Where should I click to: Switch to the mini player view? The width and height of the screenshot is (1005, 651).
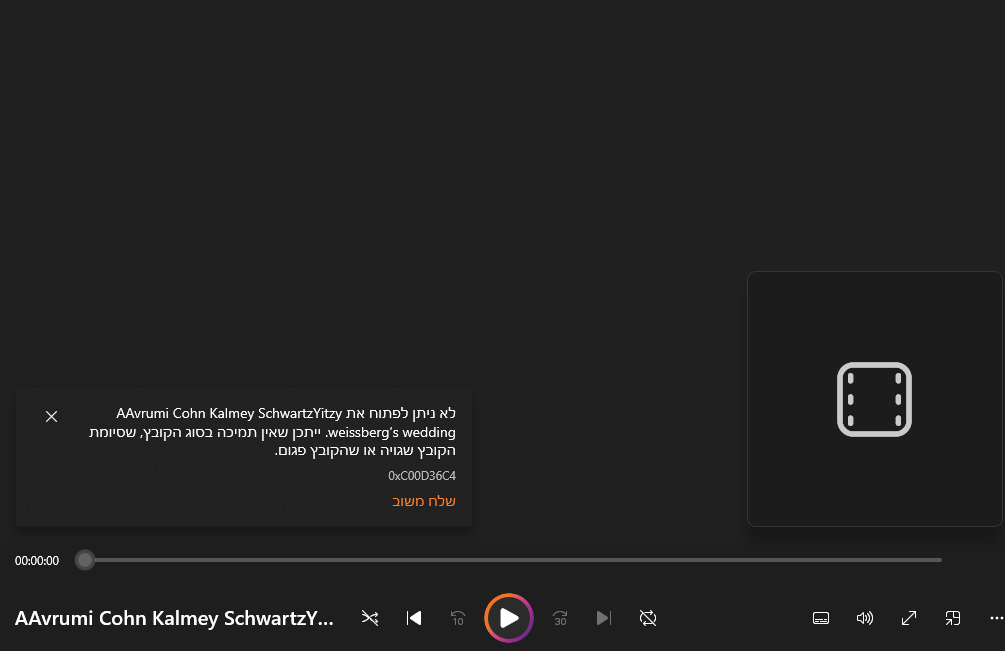(953, 618)
